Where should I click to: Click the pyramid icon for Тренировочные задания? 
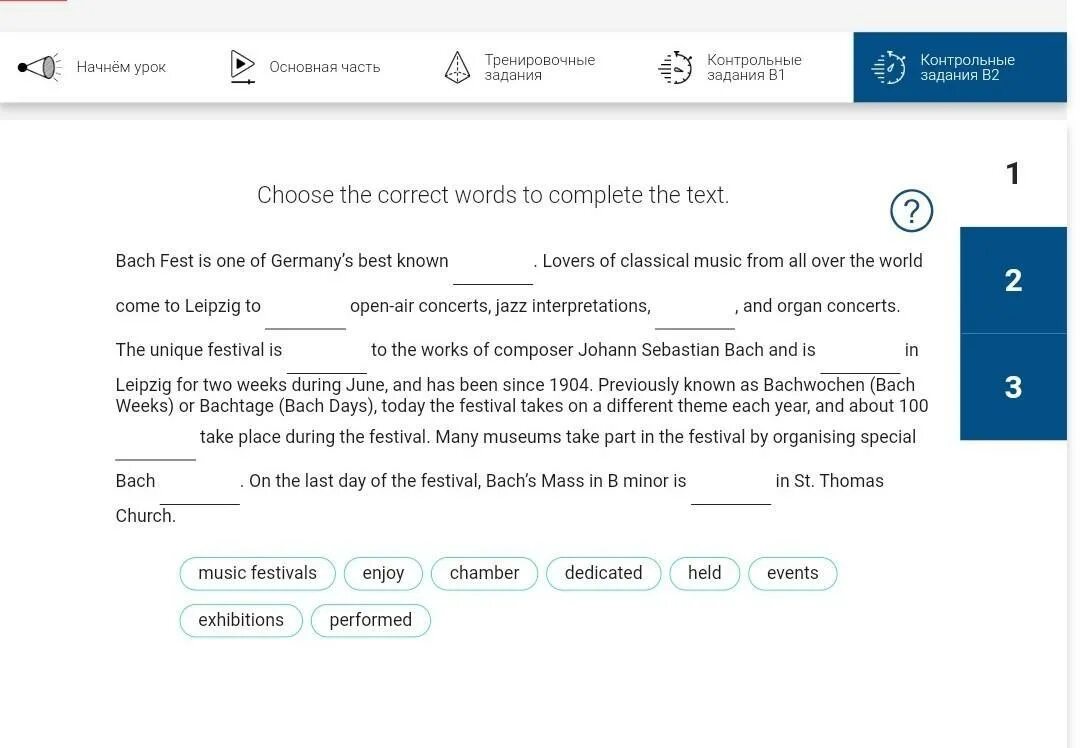pyautogui.click(x=457, y=67)
